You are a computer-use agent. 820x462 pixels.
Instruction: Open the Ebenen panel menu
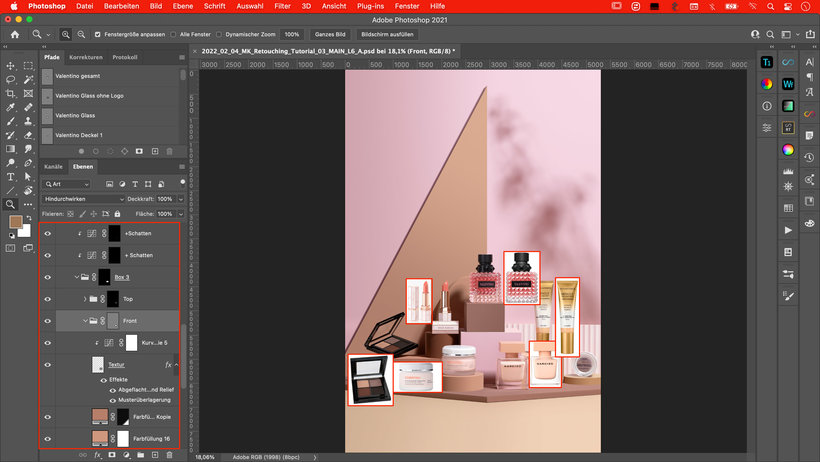(x=181, y=167)
